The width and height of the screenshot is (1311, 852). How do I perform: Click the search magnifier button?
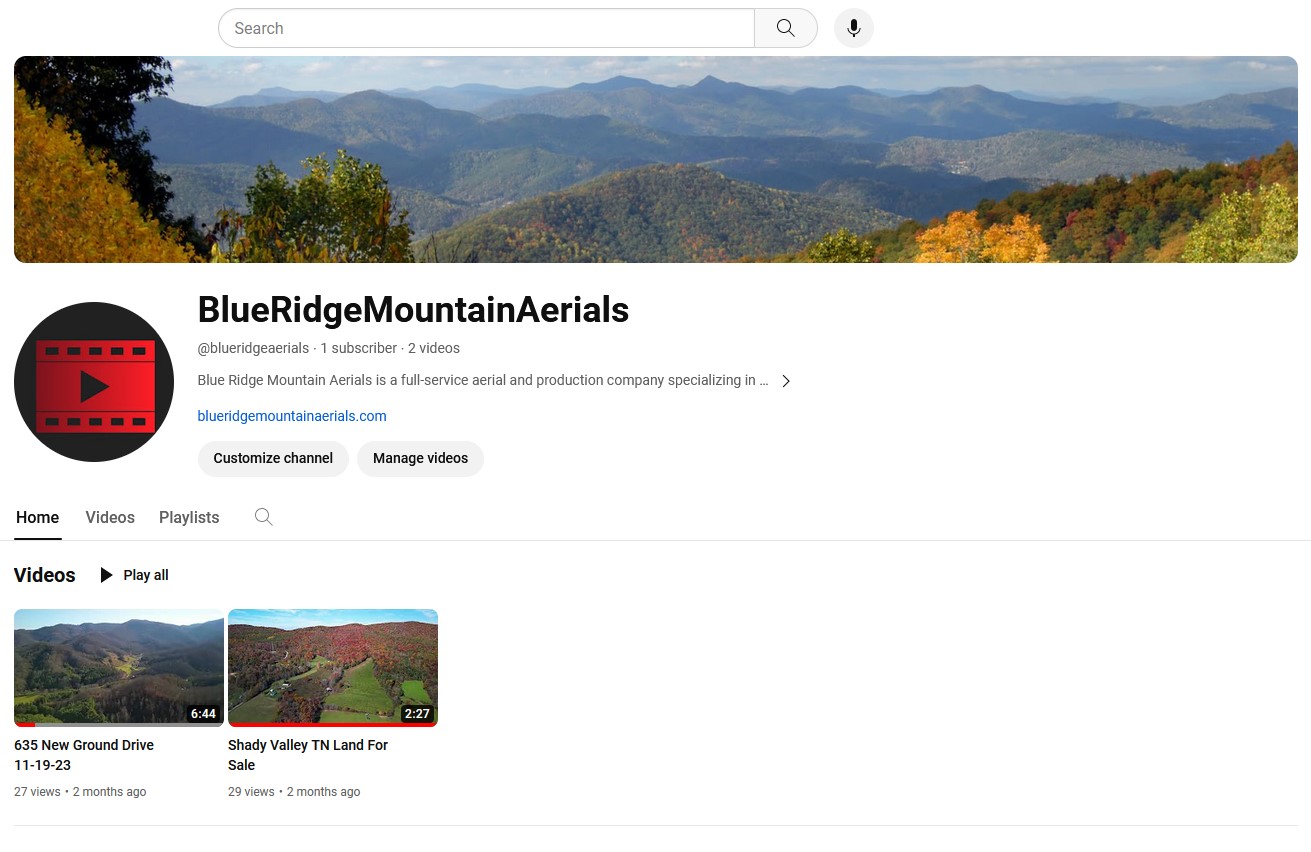786,28
